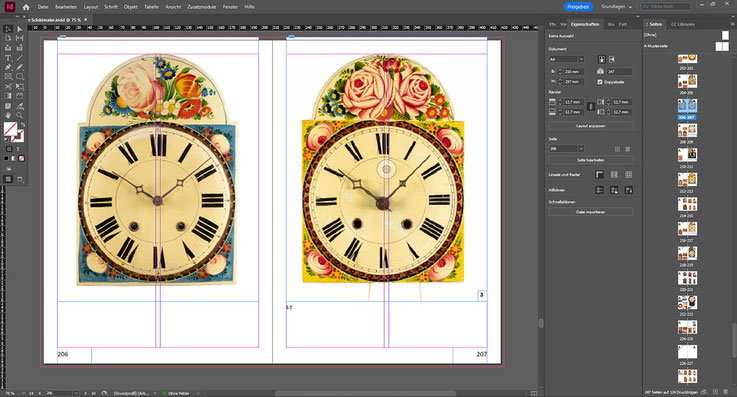
Task: Click Freigeben share button
Action: 578,7
